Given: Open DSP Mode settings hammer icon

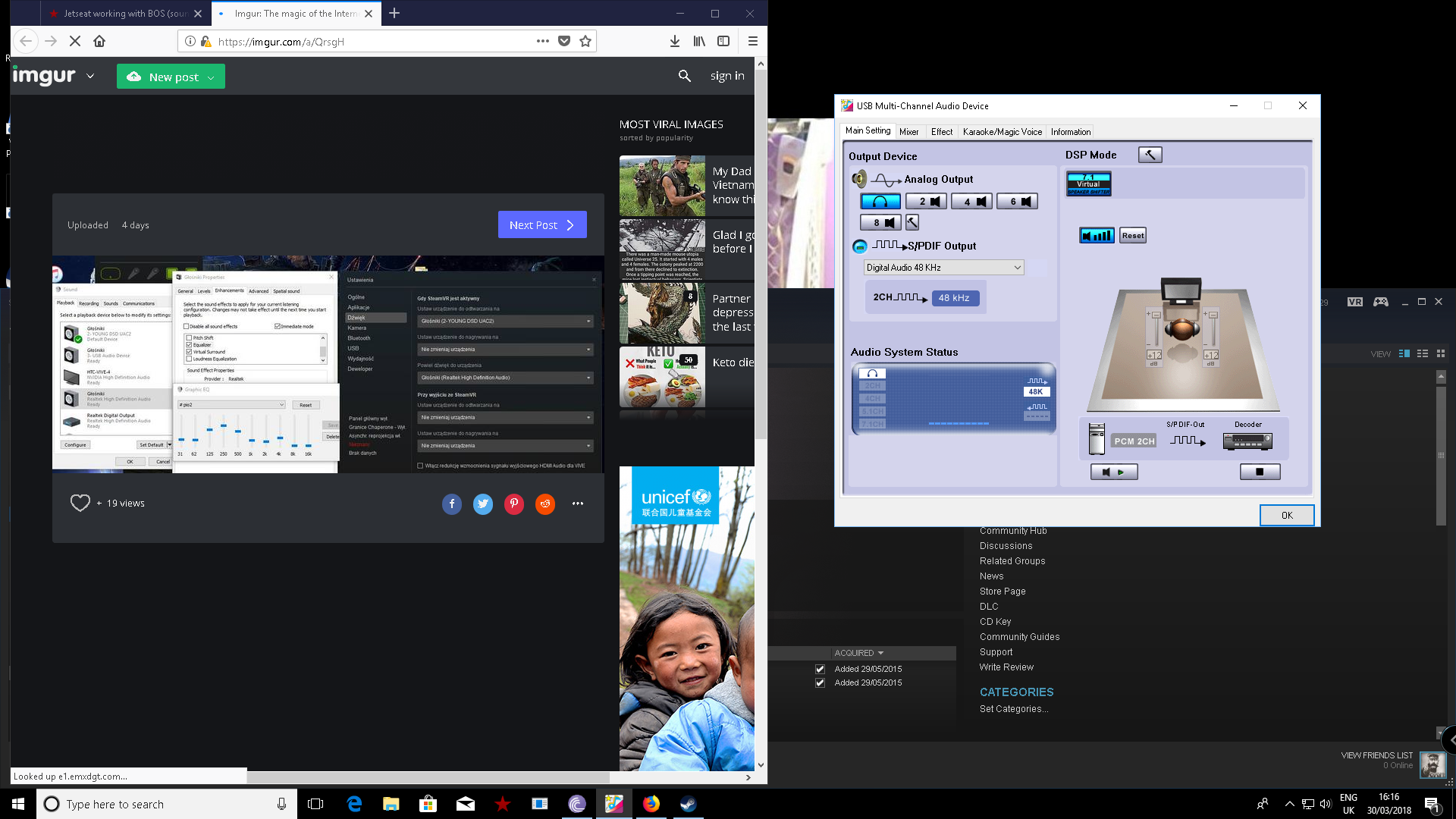Looking at the screenshot, I should [x=1150, y=155].
